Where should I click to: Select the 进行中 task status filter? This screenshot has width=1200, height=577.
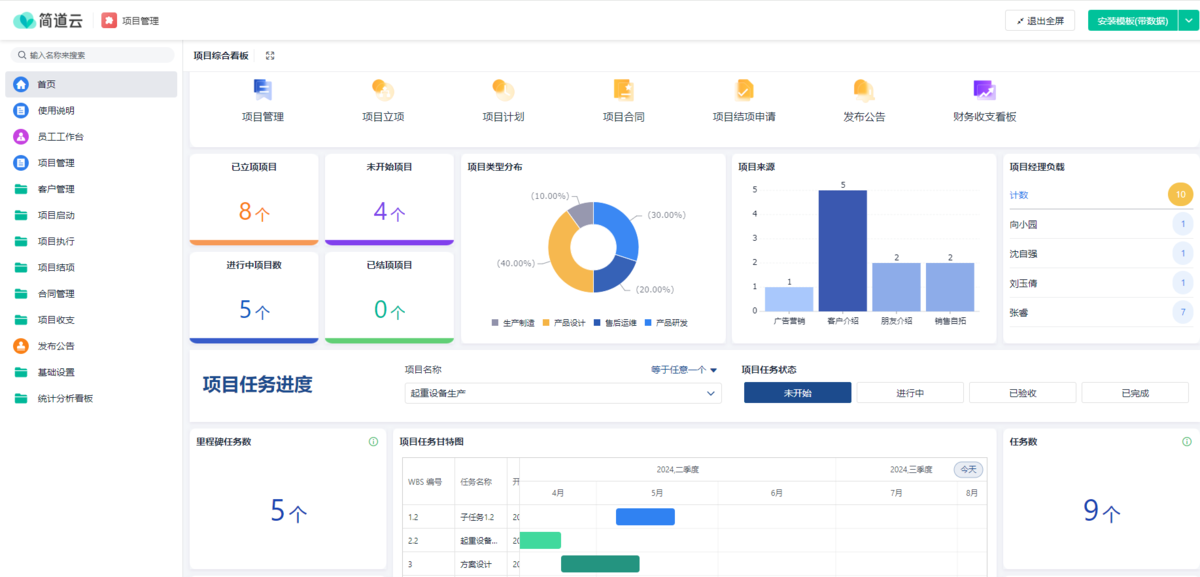(x=910, y=393)
